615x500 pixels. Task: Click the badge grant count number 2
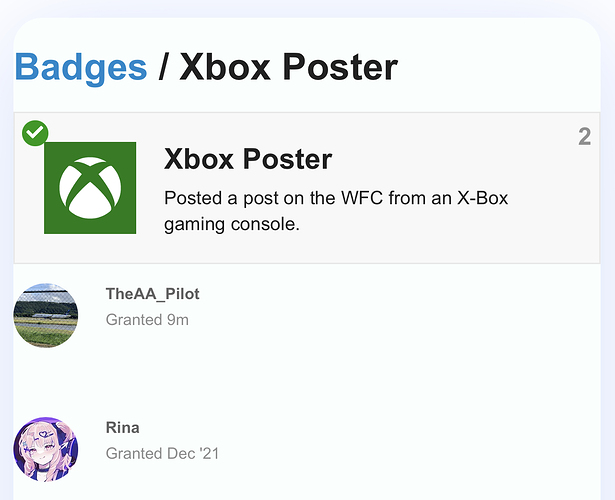(x=584, y=137)
